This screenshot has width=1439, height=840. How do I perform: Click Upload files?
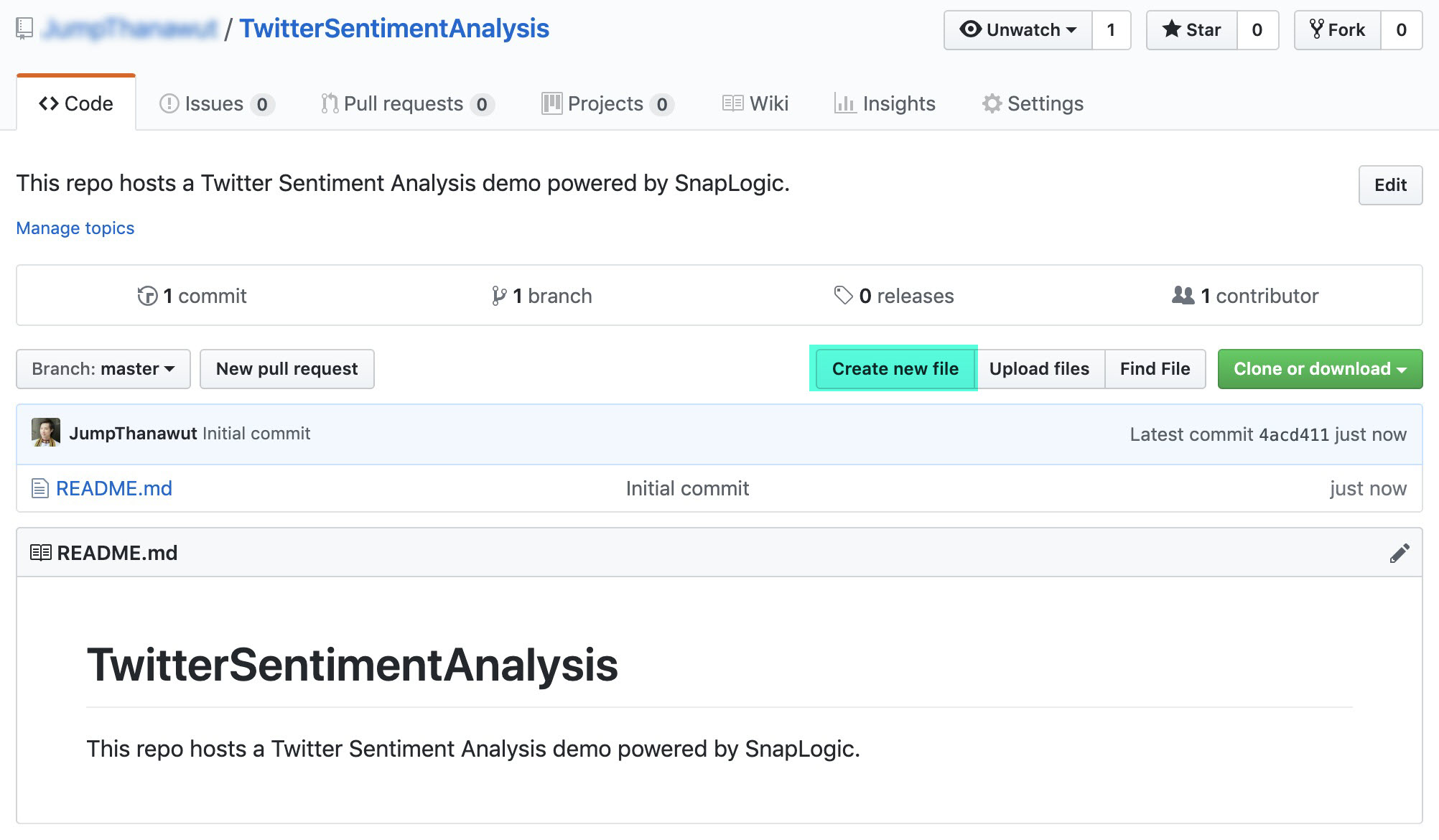[x=1039, y=369]
